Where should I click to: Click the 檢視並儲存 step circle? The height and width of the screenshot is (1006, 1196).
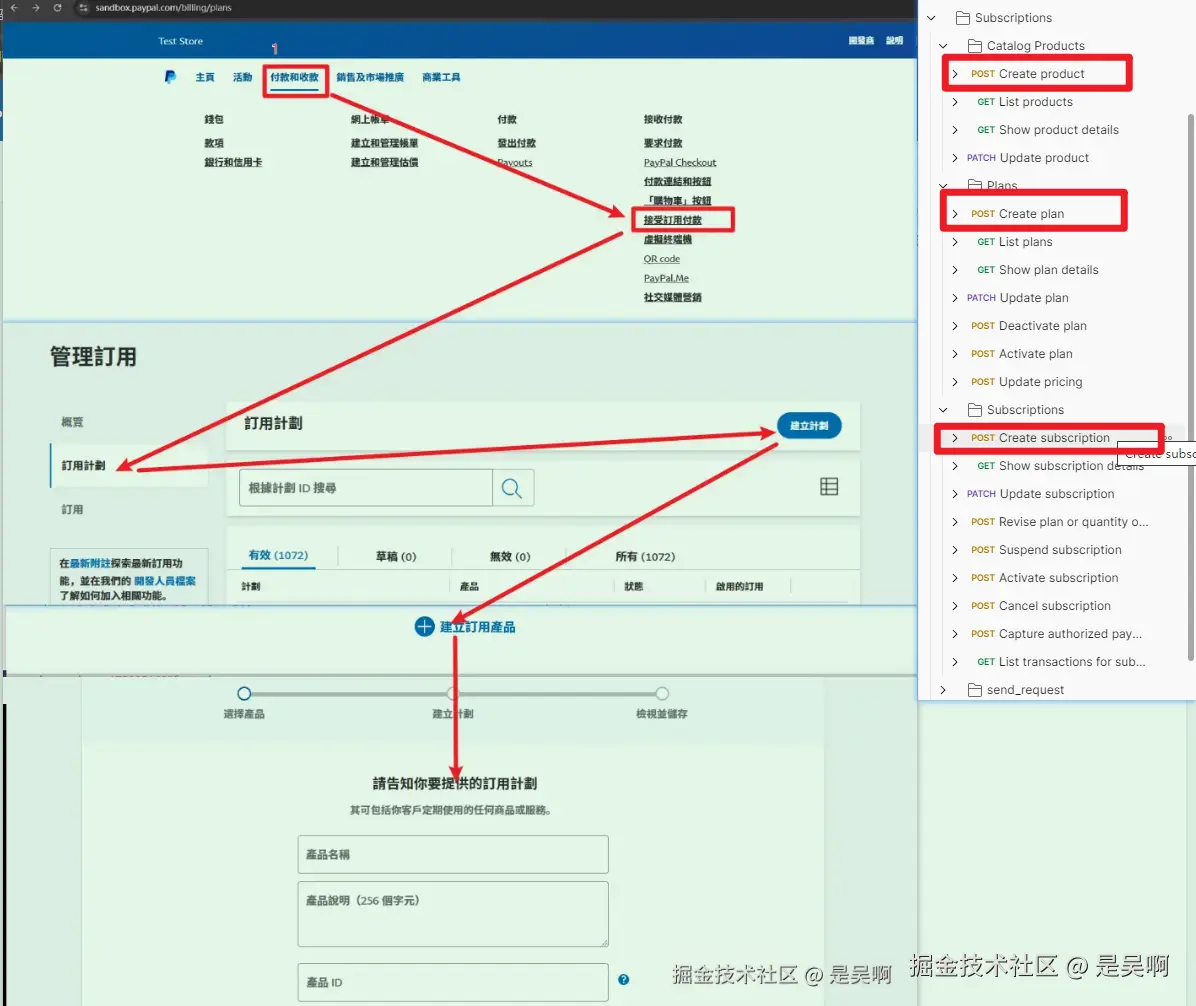click(x=662, y=693)
